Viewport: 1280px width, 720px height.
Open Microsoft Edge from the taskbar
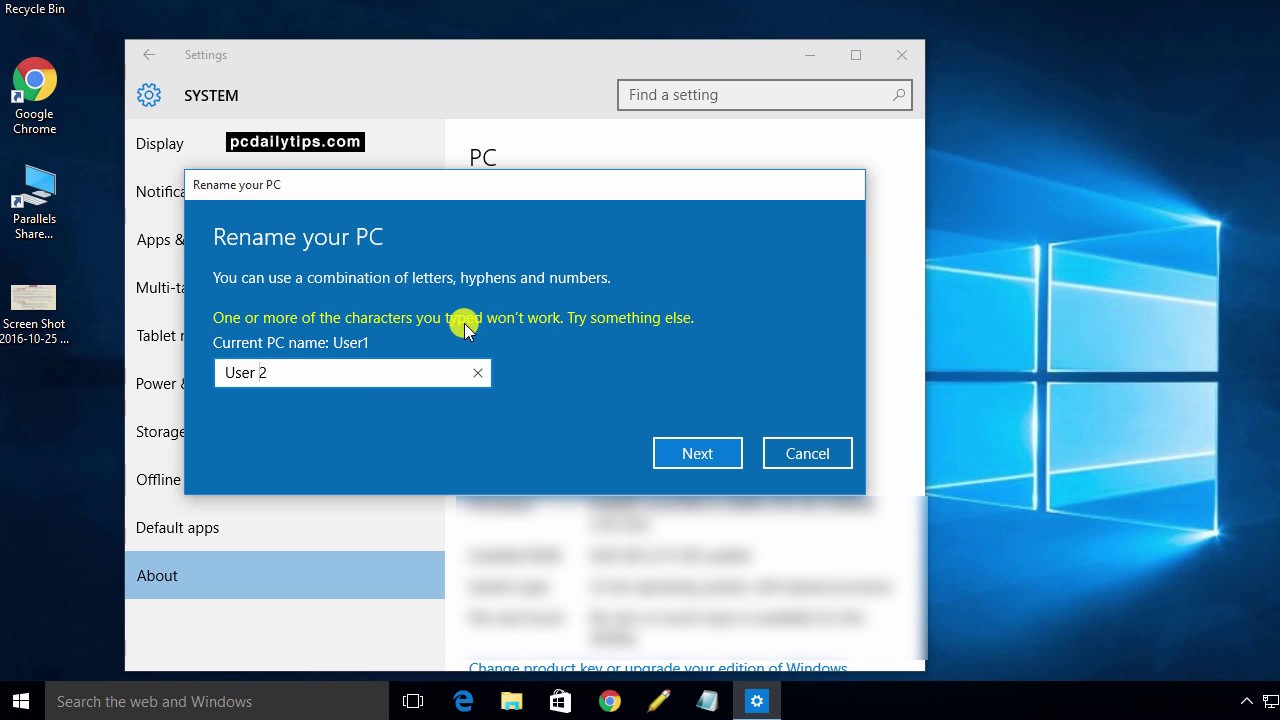[463, 702]
